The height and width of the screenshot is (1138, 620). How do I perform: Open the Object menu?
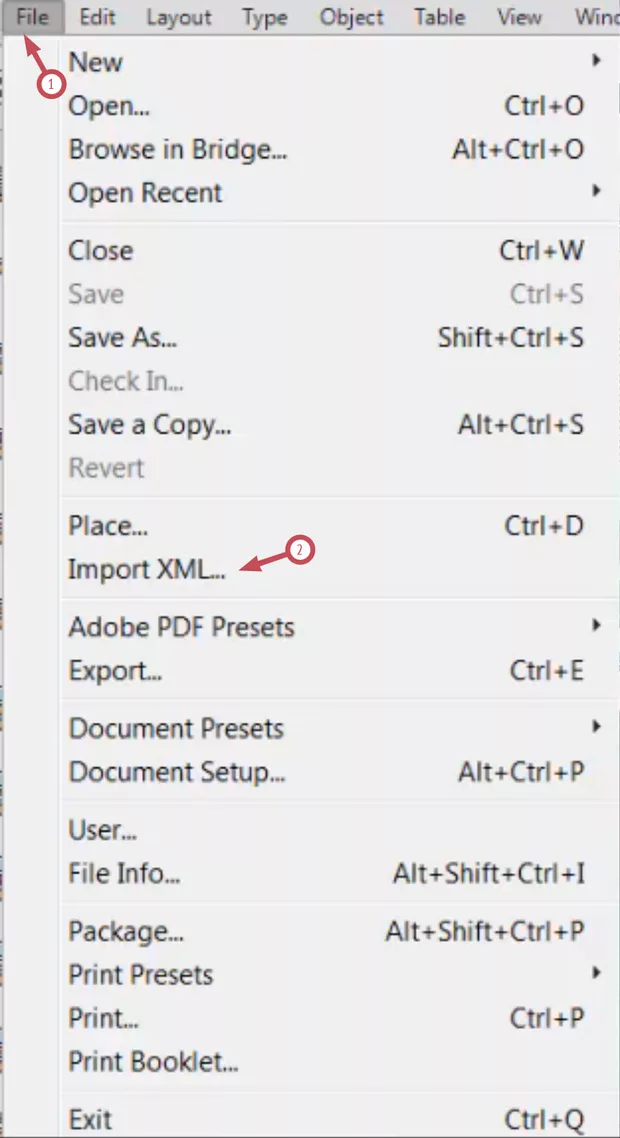point(351,17)
